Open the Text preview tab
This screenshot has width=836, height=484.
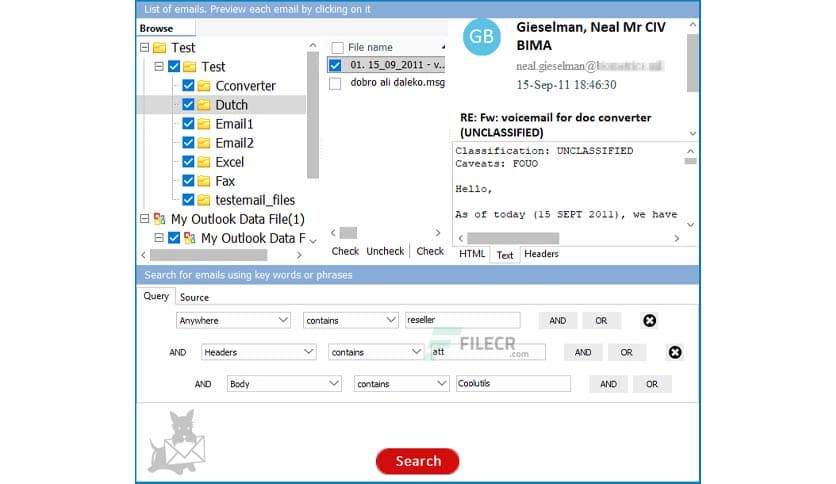click(x=504, y=255)
